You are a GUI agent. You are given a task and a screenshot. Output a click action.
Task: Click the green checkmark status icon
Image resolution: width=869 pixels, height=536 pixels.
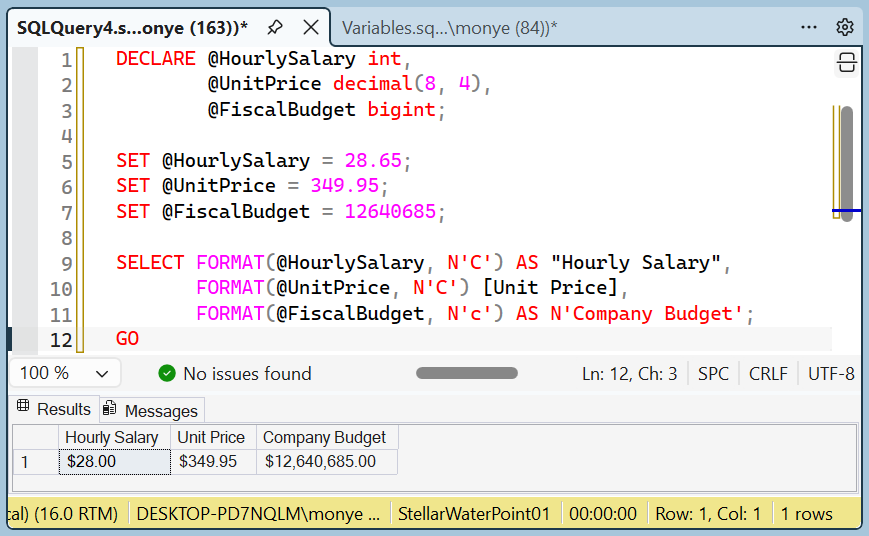coord(167,374)
